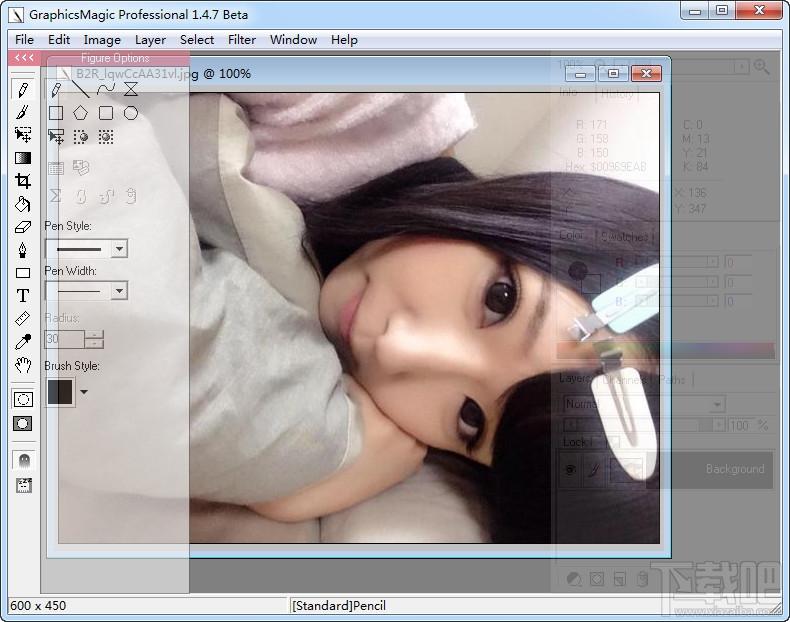Select the Eyedropper tool
790x622 pixels.
(x=23, y=342)
